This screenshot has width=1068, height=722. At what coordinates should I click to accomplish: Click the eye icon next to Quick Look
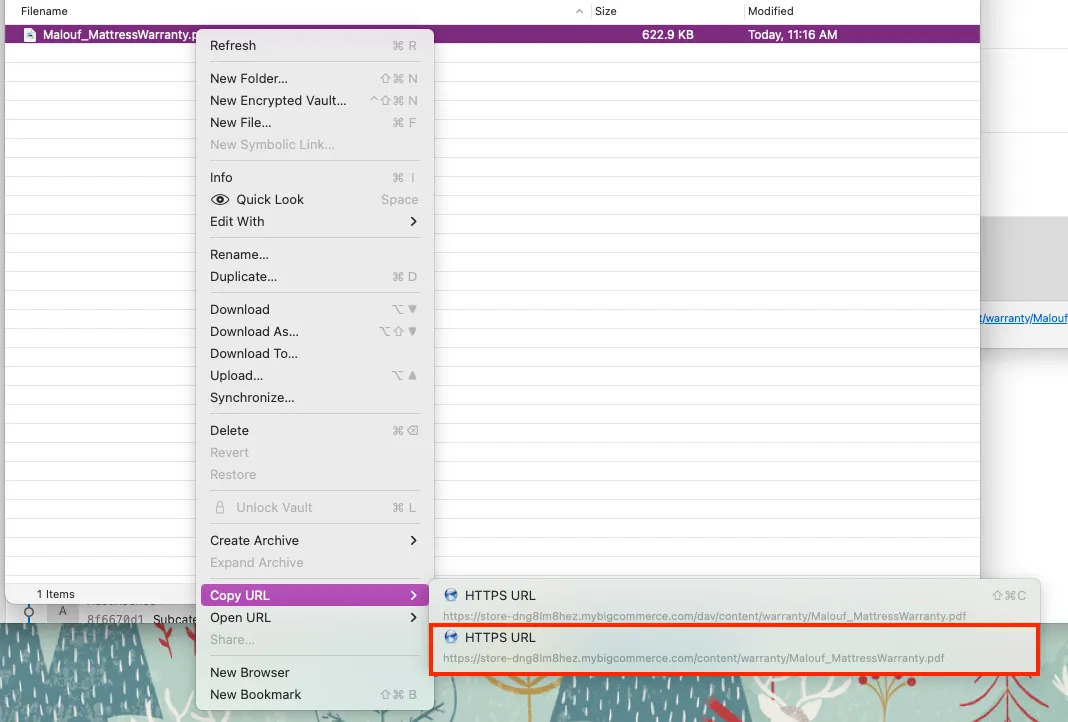click(x=219, y=199)
